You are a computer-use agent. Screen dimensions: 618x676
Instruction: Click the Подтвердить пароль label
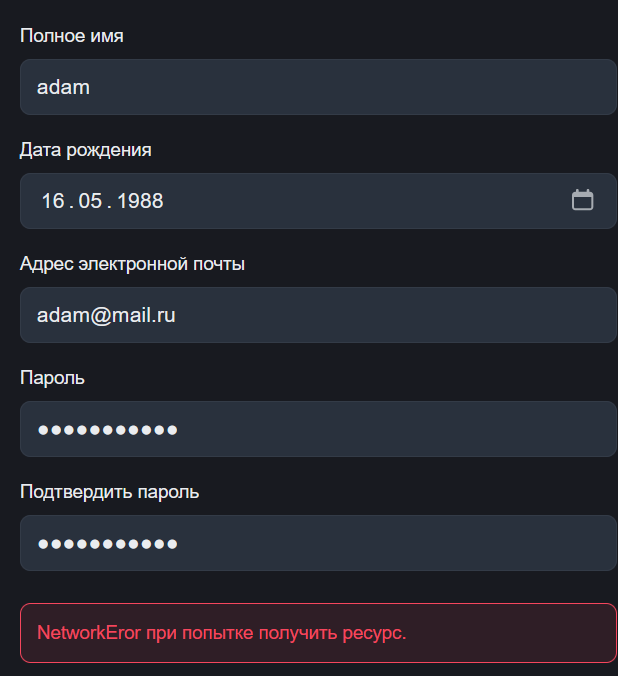click(x=110, y=492)
